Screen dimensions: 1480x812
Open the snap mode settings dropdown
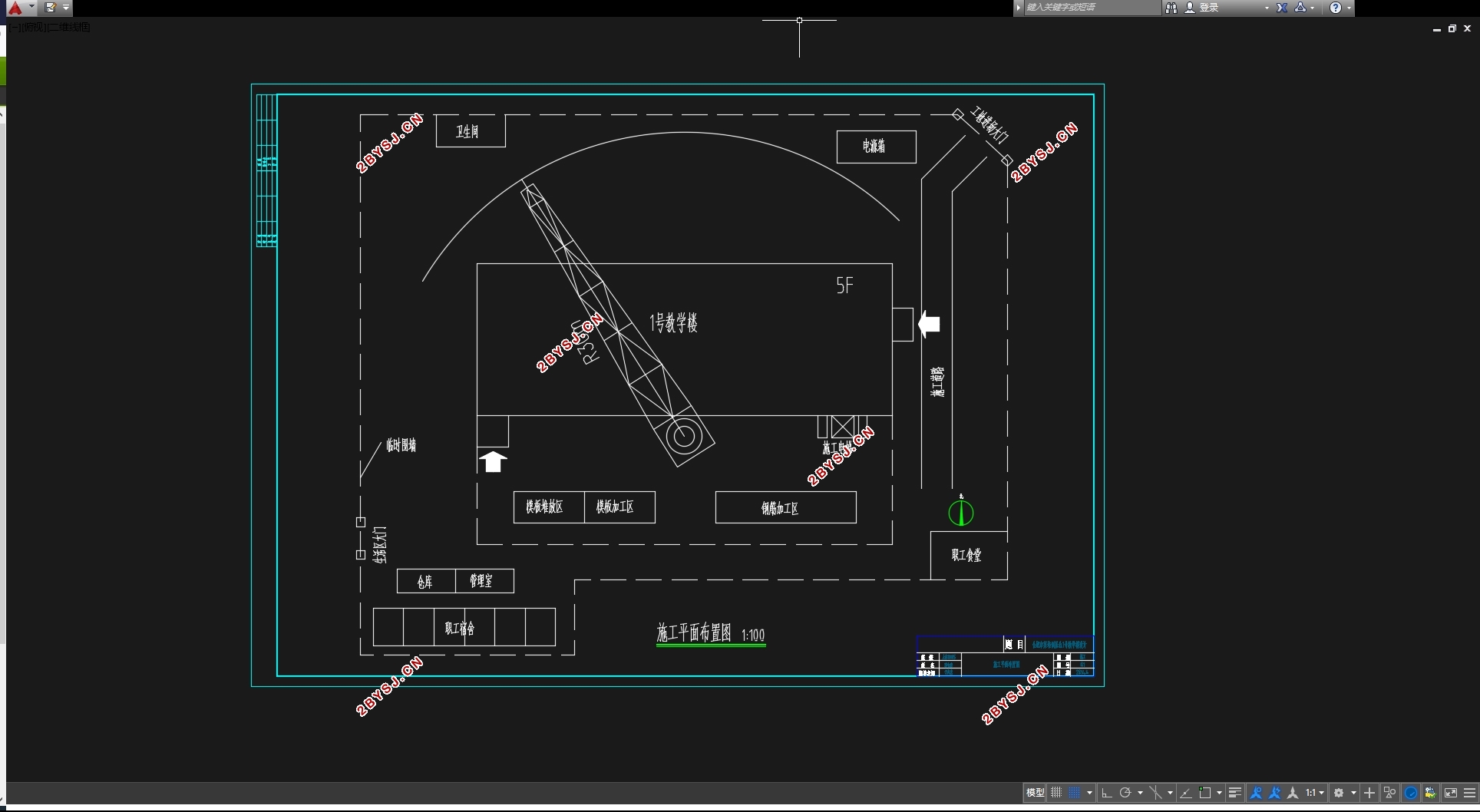point(1089,793)
